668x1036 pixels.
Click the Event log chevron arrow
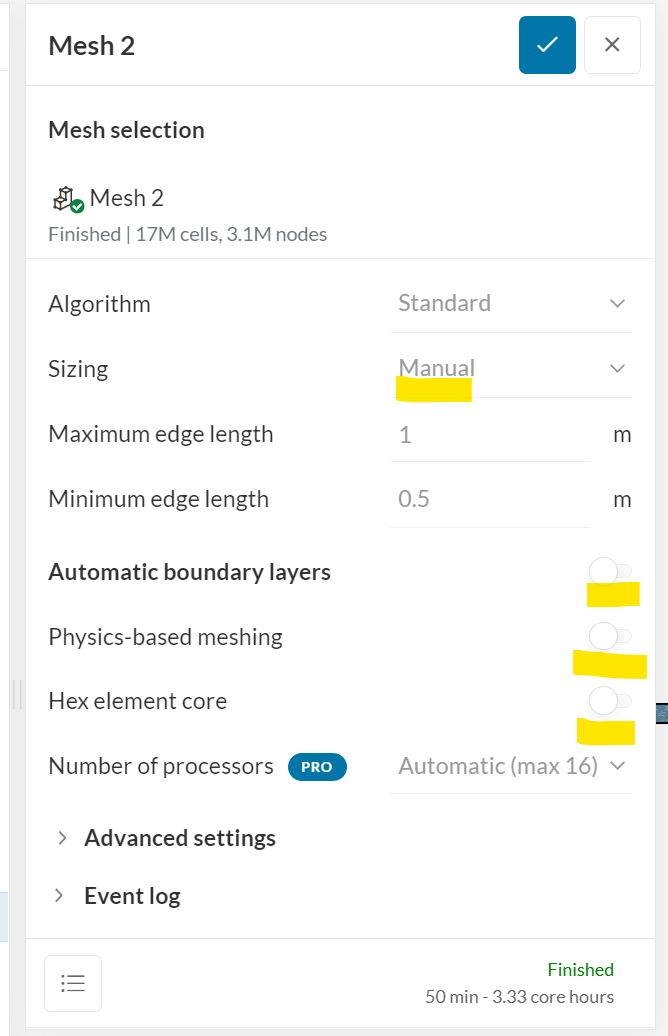62,896
